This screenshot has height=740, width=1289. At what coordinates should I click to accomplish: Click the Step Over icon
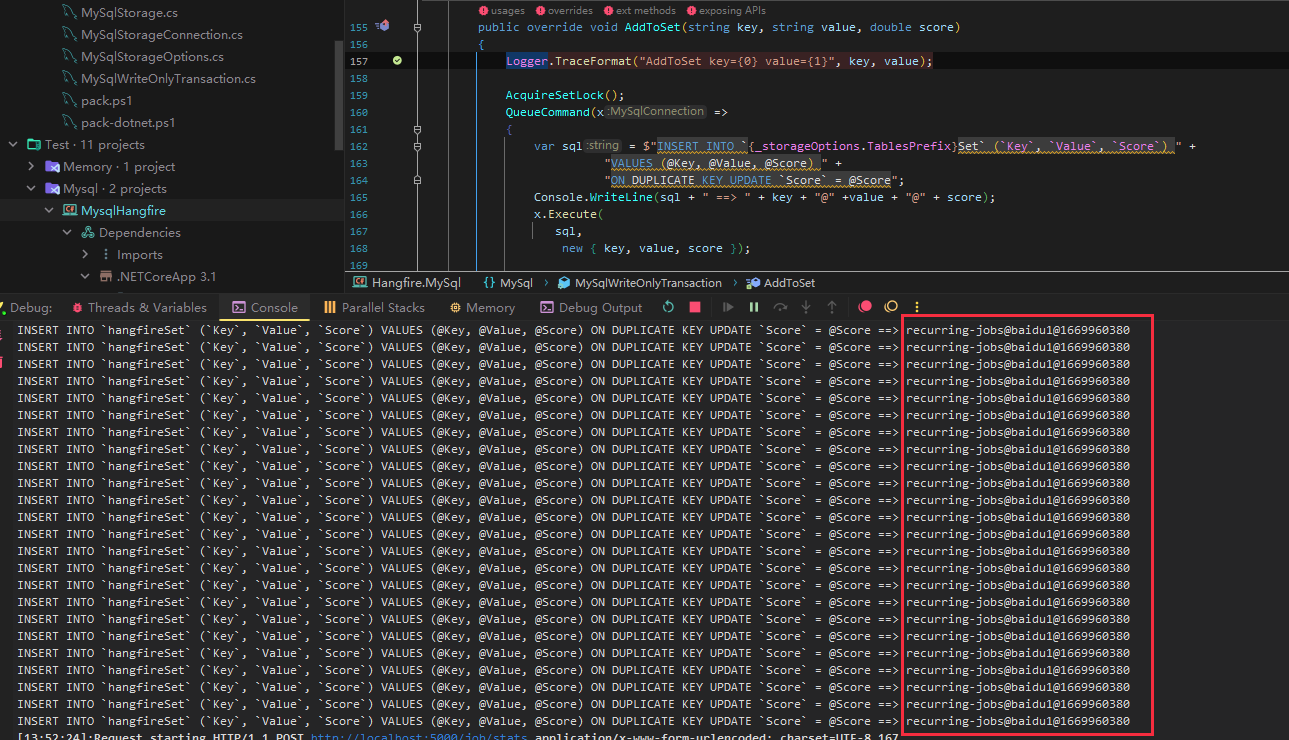coord(780,307)
